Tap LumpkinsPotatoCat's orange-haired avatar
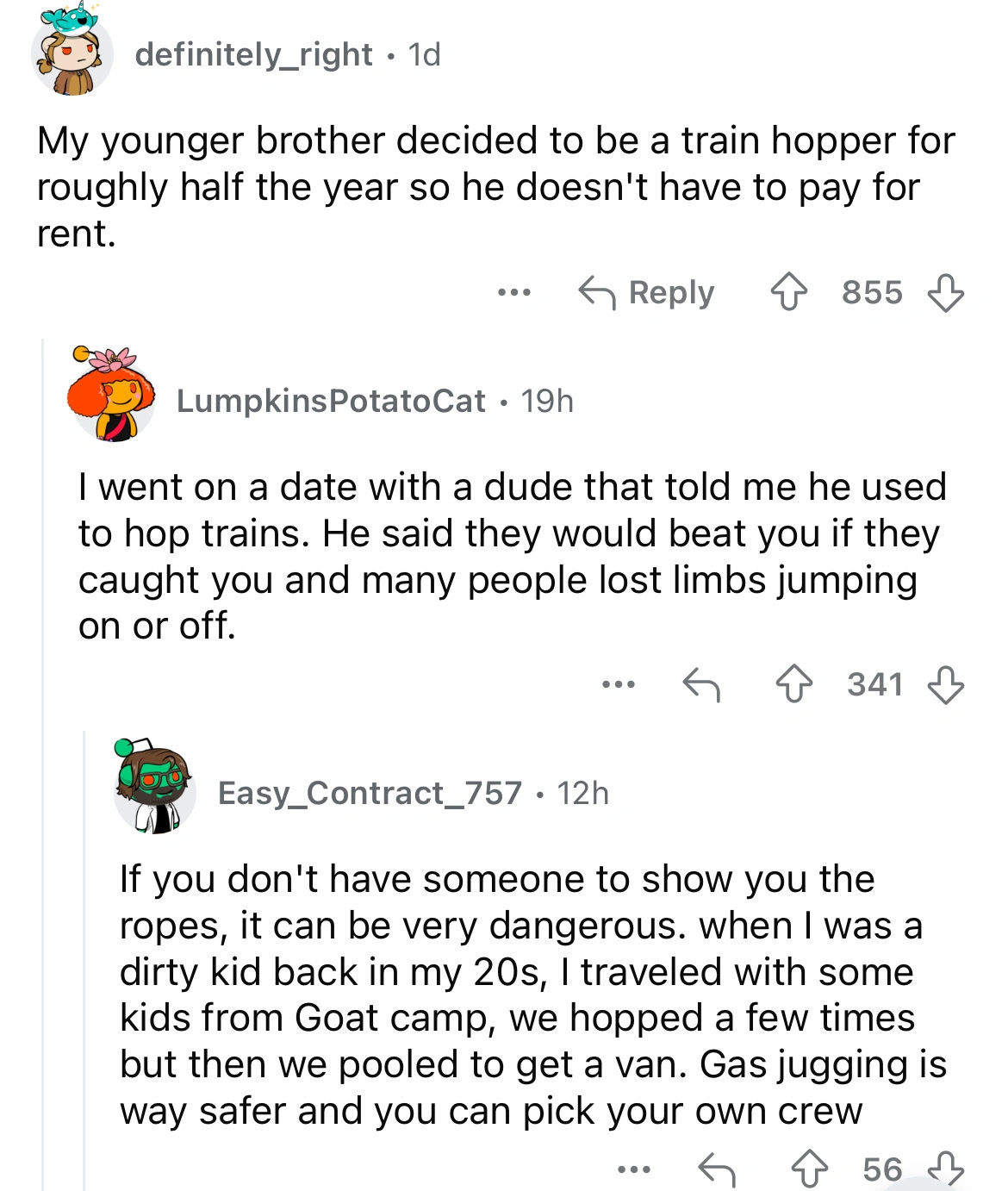This screenshot has width=1008, height=1191. [x=111, y=396]
